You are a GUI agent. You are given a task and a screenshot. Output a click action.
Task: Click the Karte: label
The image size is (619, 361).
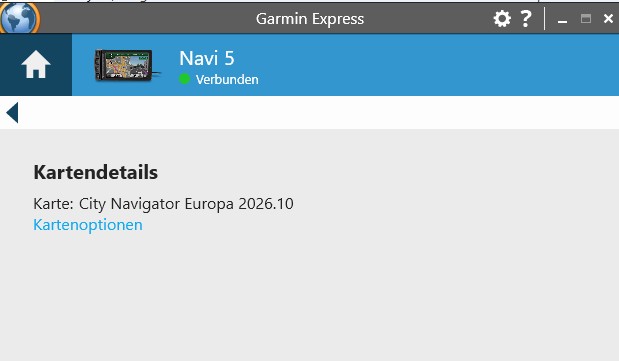[53, 204]
